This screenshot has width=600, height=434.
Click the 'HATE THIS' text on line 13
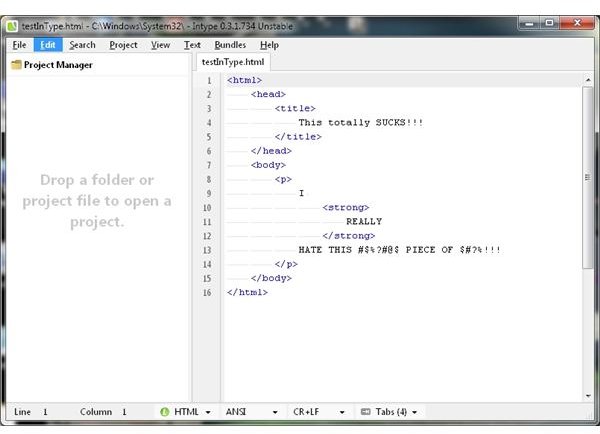click(x=325, y=250)
